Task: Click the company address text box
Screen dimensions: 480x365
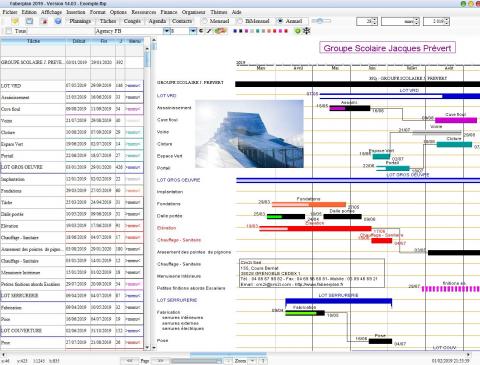Action: pyautogui.click(x=312, y=273)
